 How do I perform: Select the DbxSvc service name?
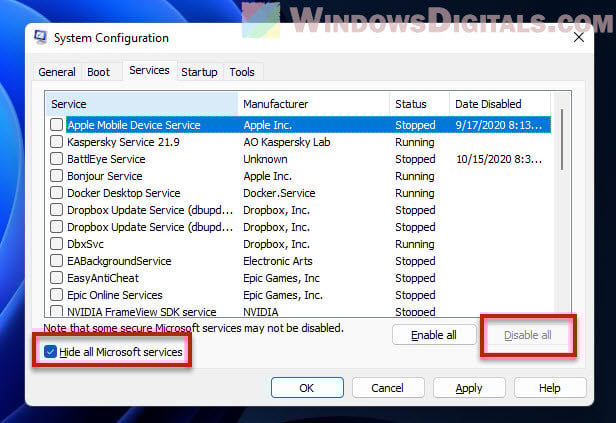85,244
